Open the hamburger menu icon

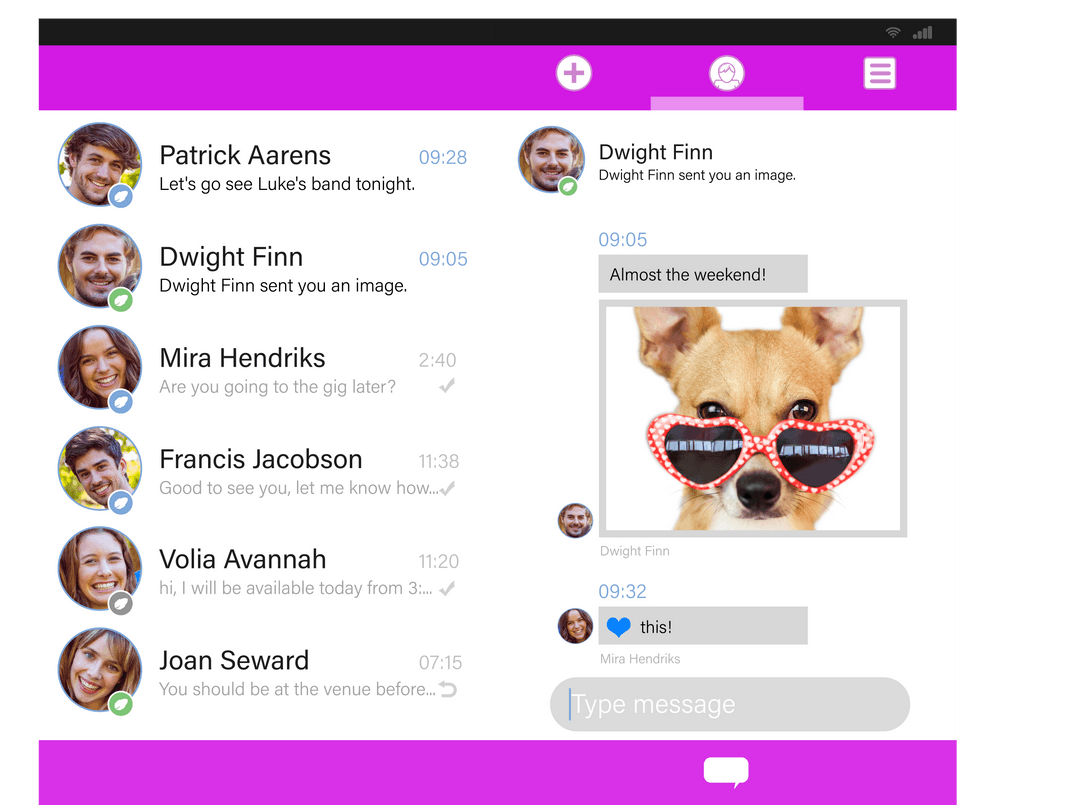point(880,72)
